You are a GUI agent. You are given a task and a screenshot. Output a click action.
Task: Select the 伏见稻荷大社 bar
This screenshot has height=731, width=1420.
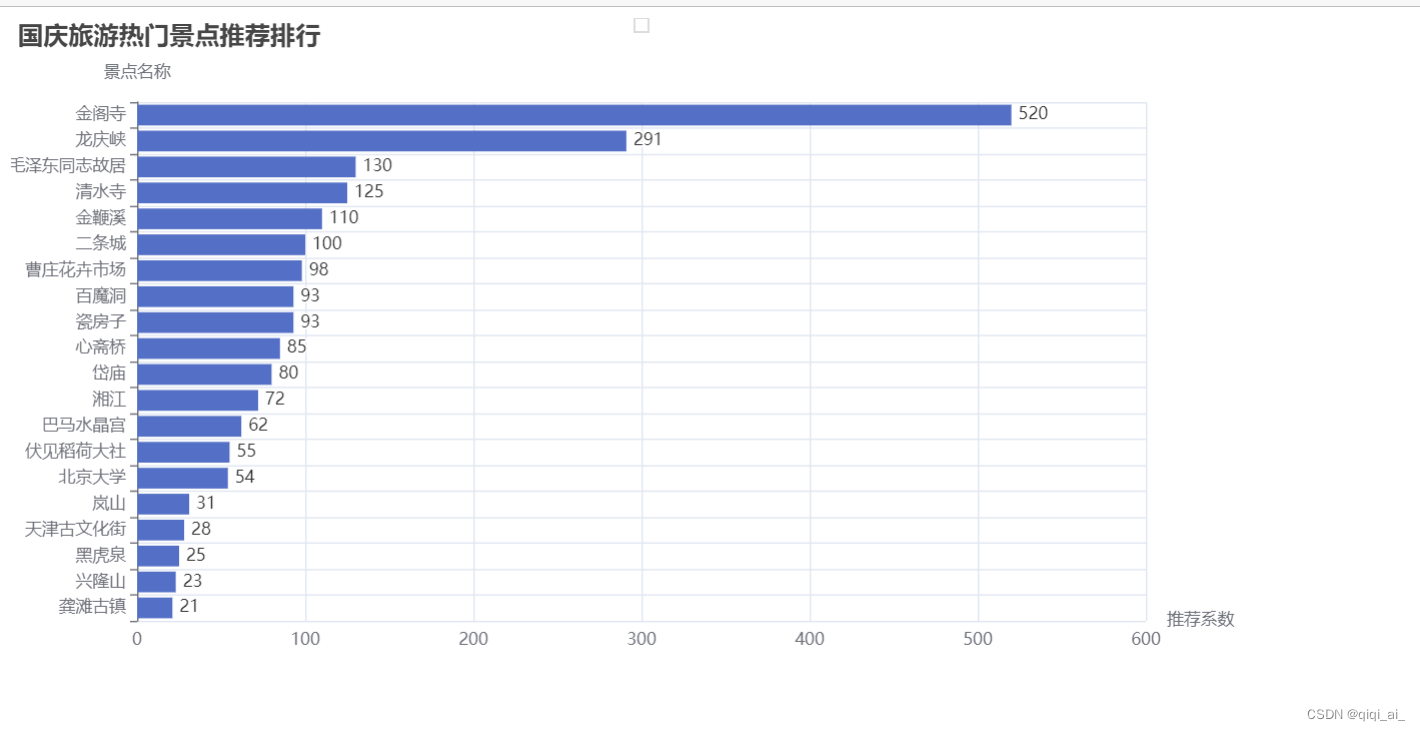click(183, 452)
